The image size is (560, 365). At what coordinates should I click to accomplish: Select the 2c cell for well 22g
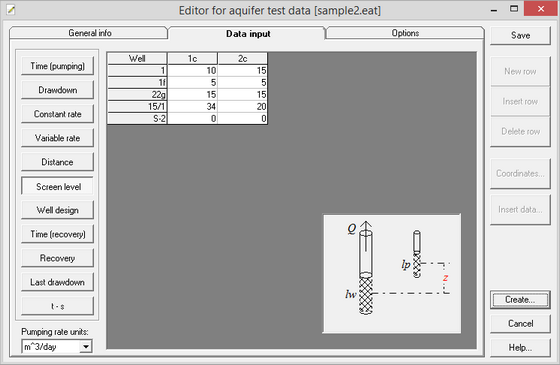pos(242,94)
